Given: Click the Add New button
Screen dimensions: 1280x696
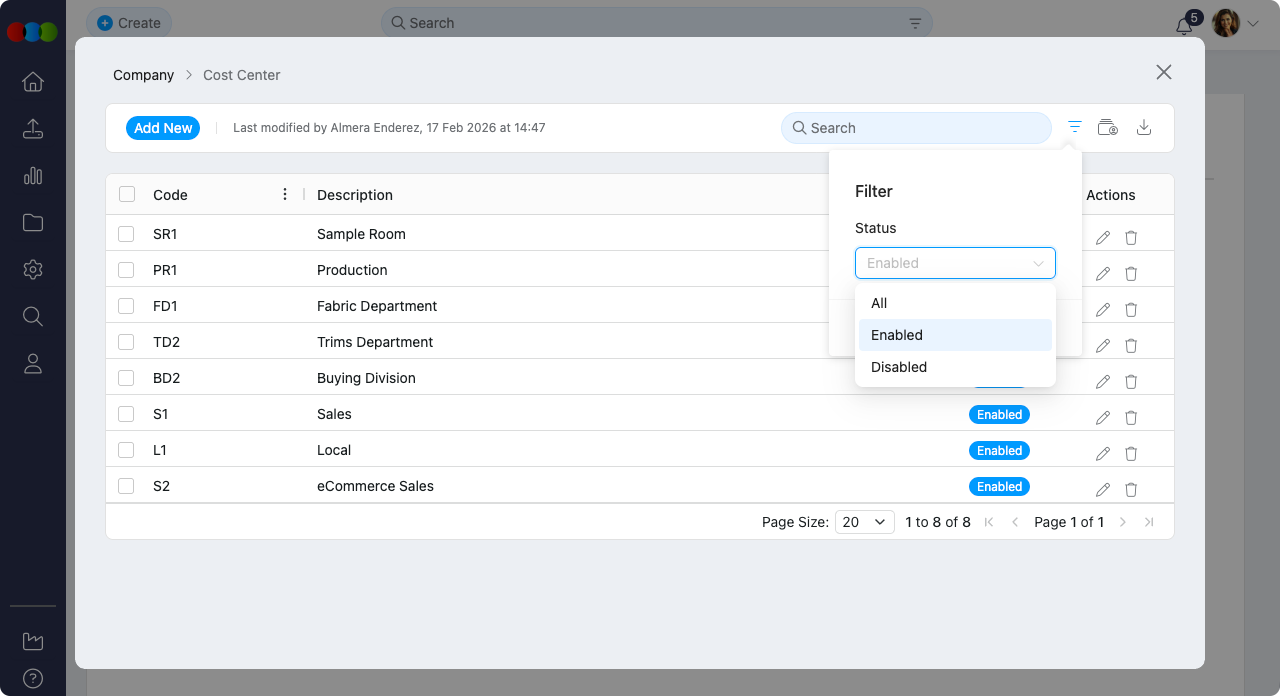Looking at the screenshot, I should 163,128.
